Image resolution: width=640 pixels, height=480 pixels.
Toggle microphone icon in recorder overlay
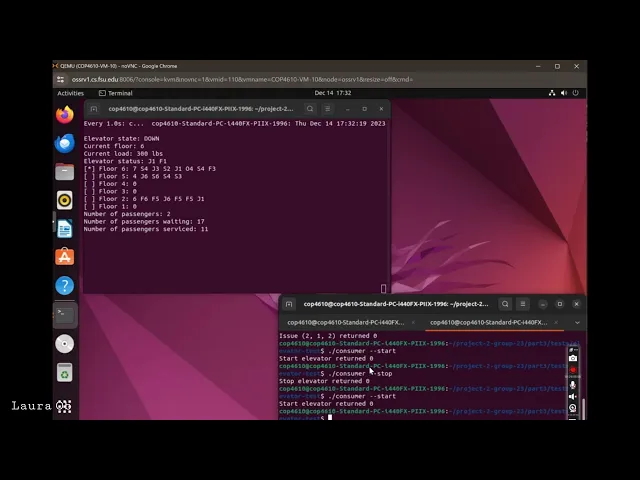[x=573, y=384]
